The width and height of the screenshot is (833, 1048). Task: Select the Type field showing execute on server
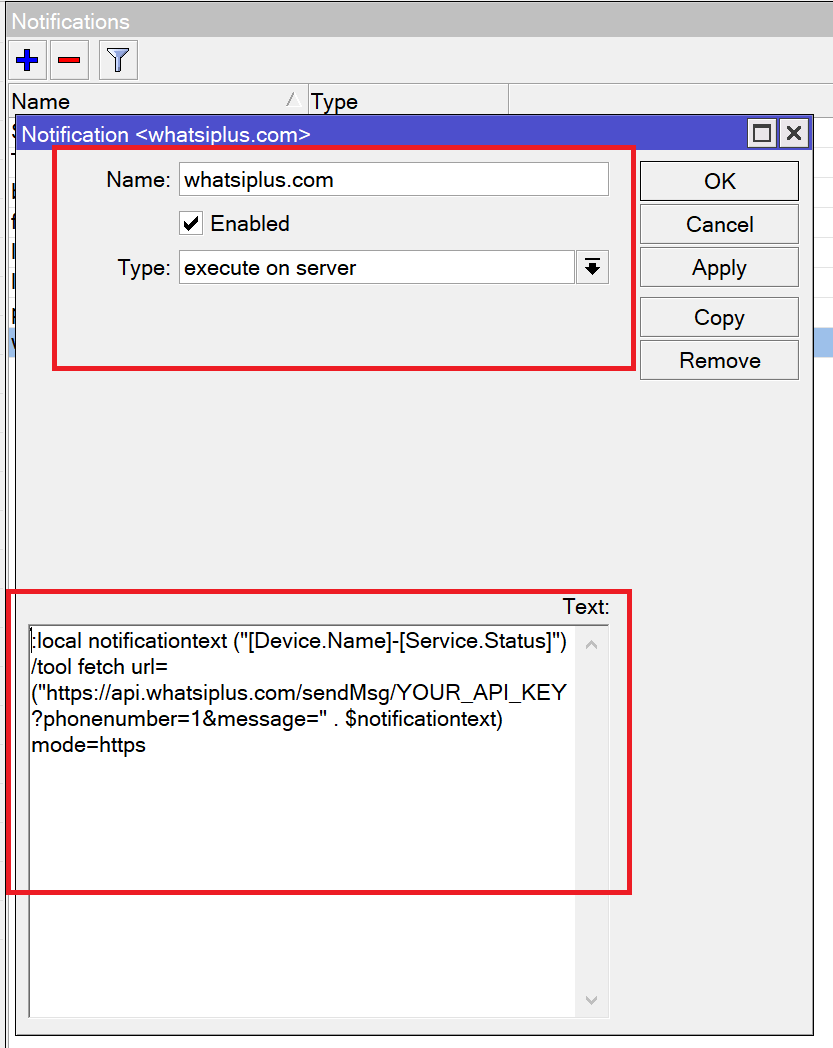[x=377, y=268]
